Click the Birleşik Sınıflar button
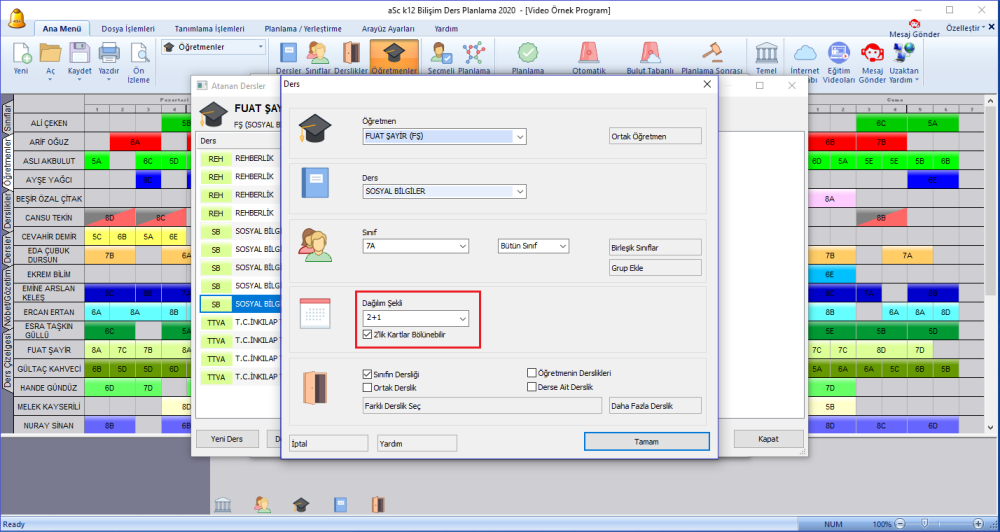Viewport: 1000px width, 532px height. pos(655,248)
